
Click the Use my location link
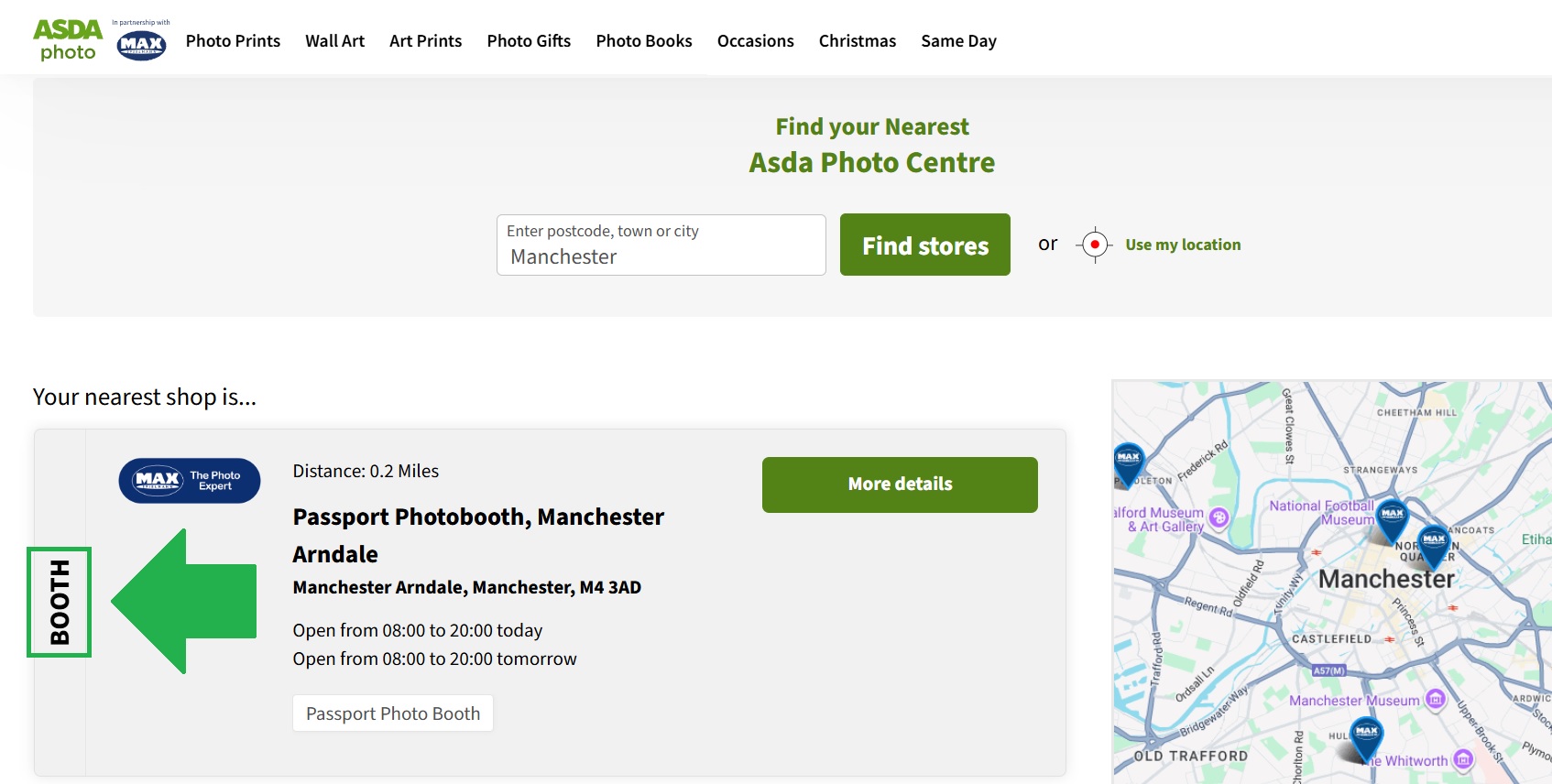(x=1182, y=244)
